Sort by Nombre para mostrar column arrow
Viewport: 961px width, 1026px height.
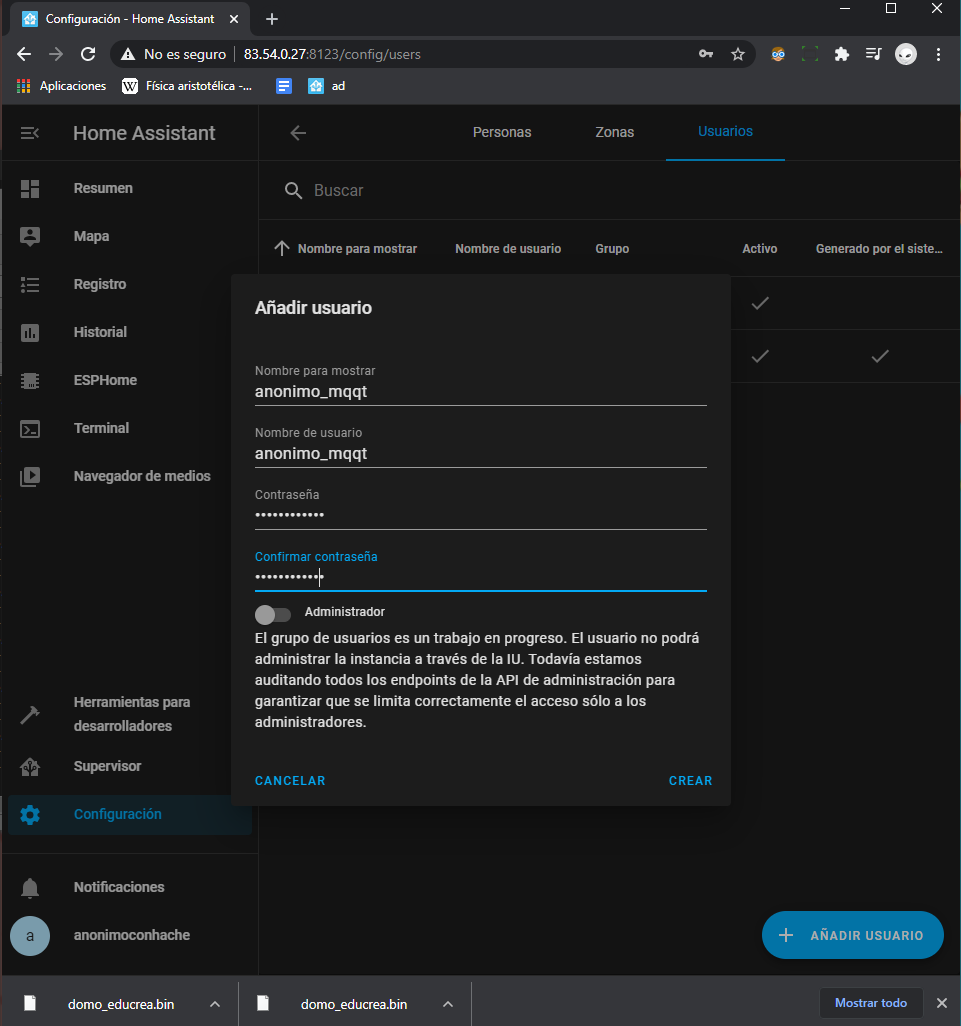[282, 248]
